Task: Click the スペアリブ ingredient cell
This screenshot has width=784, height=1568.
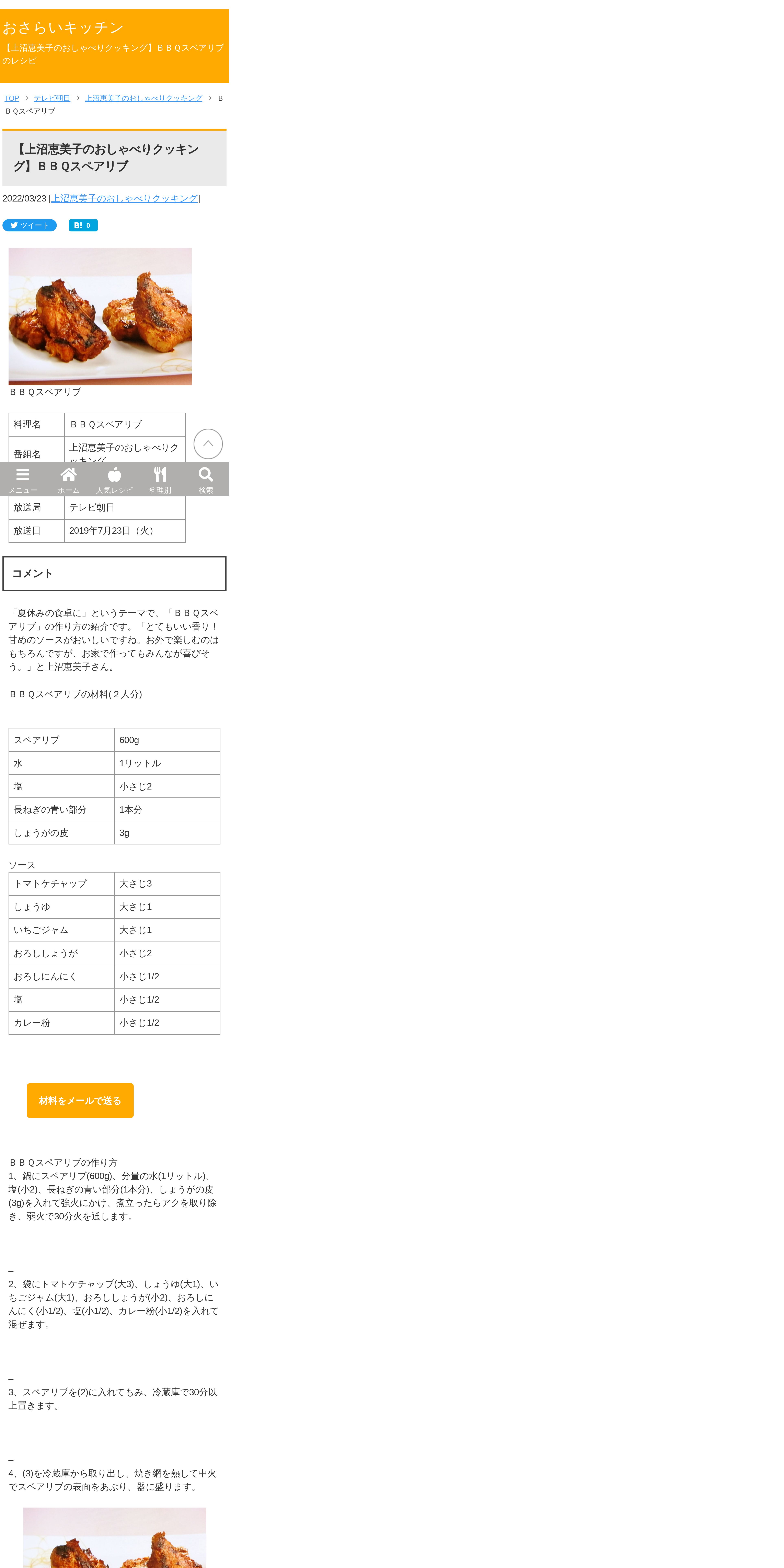Action: (61, 740)
